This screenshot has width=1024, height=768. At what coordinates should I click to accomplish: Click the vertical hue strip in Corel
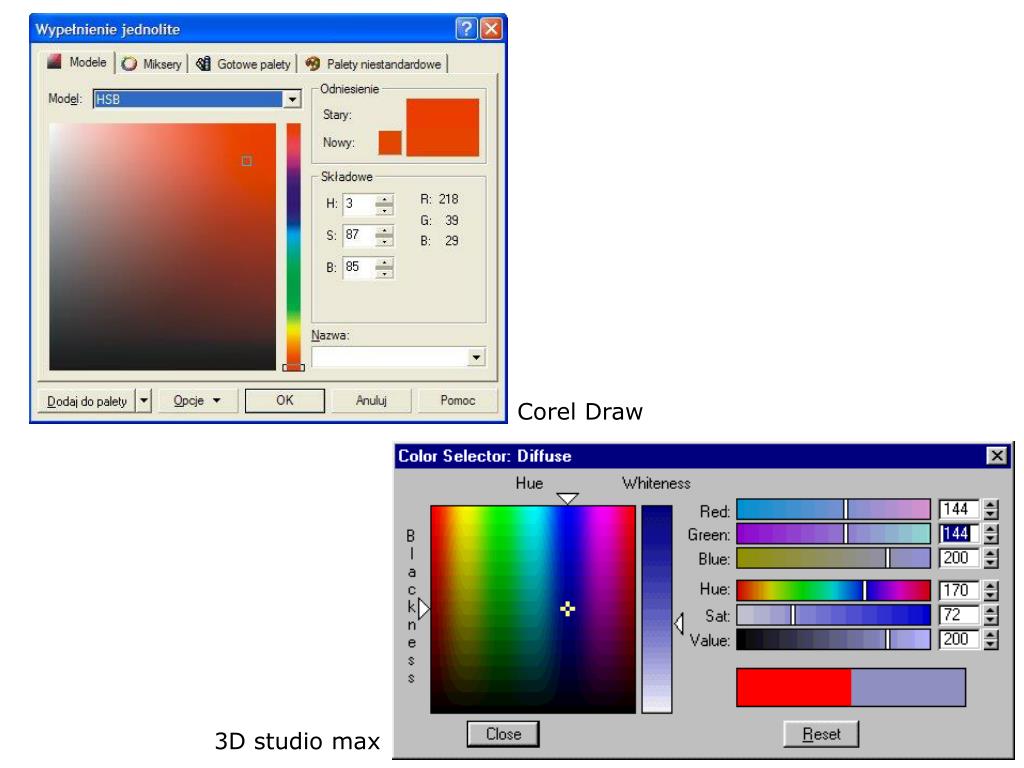[x=294, y=245]
